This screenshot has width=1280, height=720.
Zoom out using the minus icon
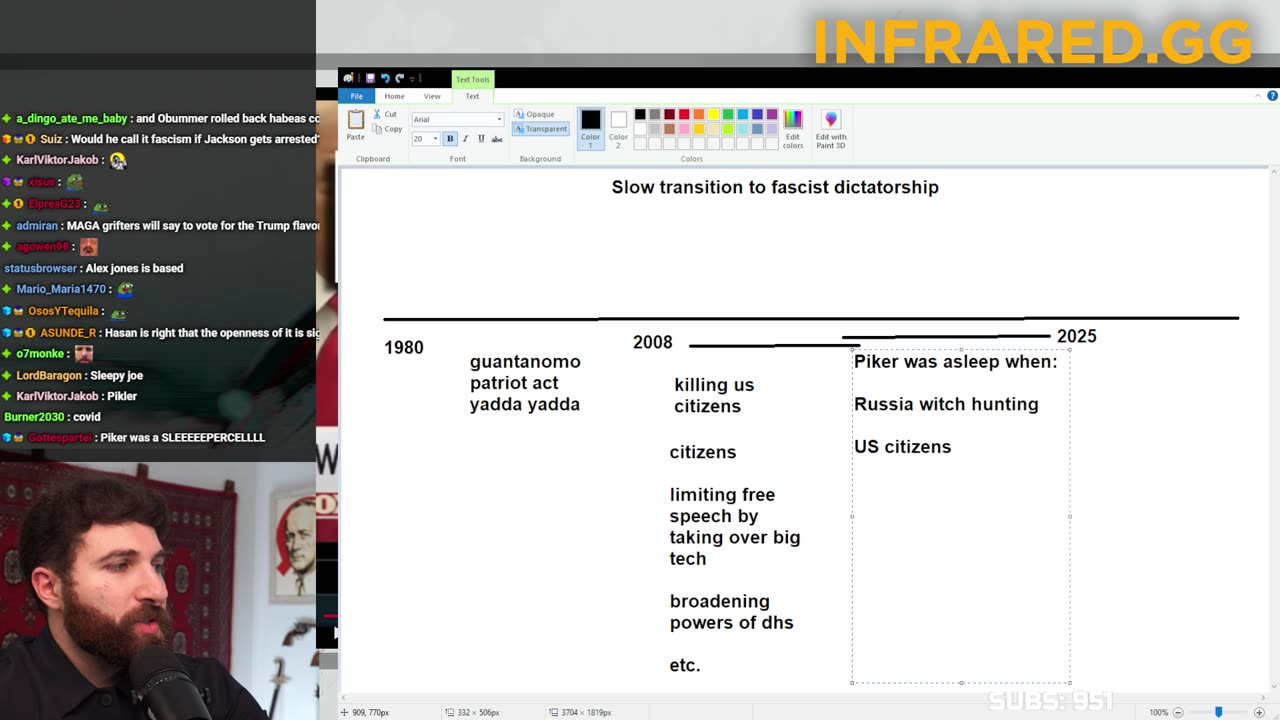click(x=1178, y=712)
